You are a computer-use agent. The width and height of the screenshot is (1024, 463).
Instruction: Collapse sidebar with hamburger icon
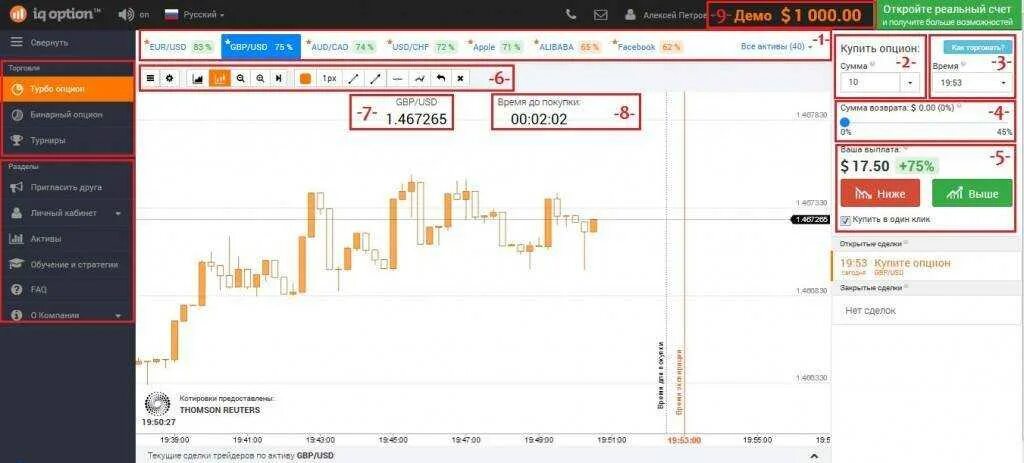(x=17, y=42)
